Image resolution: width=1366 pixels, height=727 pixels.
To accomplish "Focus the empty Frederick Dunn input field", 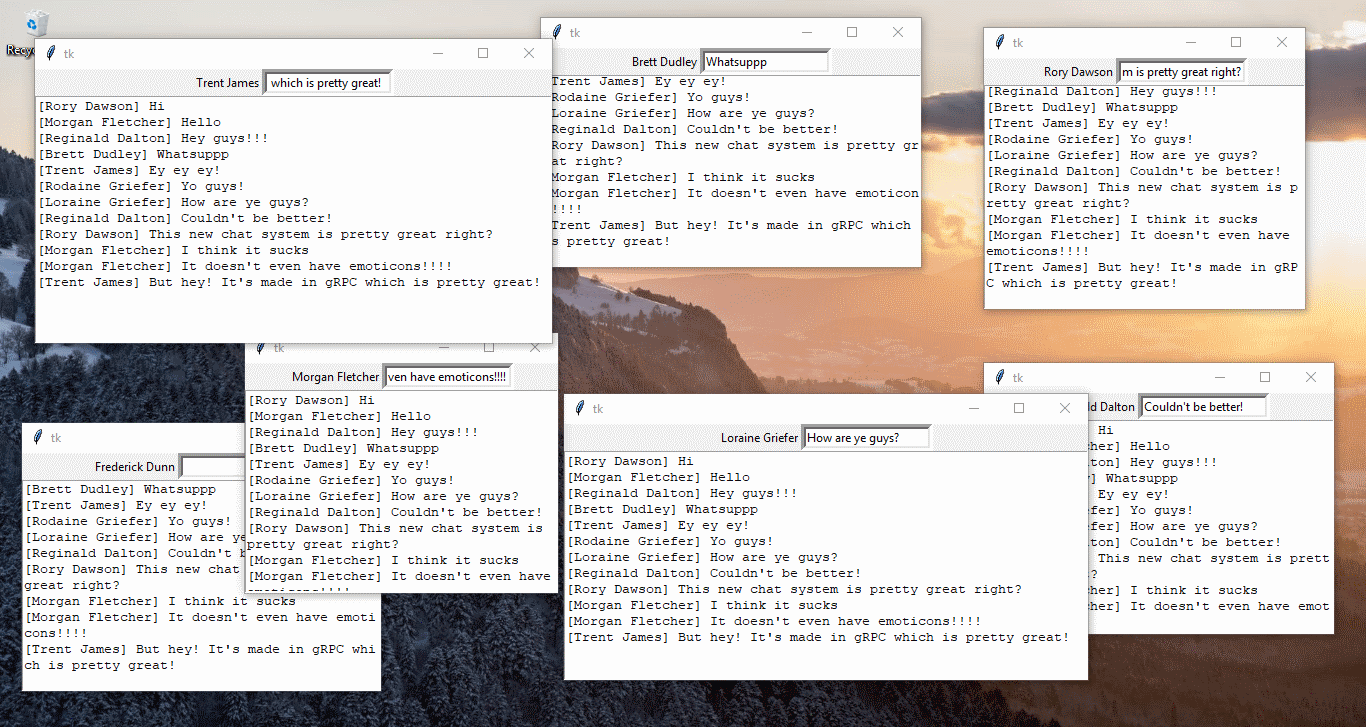I will 212,467.
